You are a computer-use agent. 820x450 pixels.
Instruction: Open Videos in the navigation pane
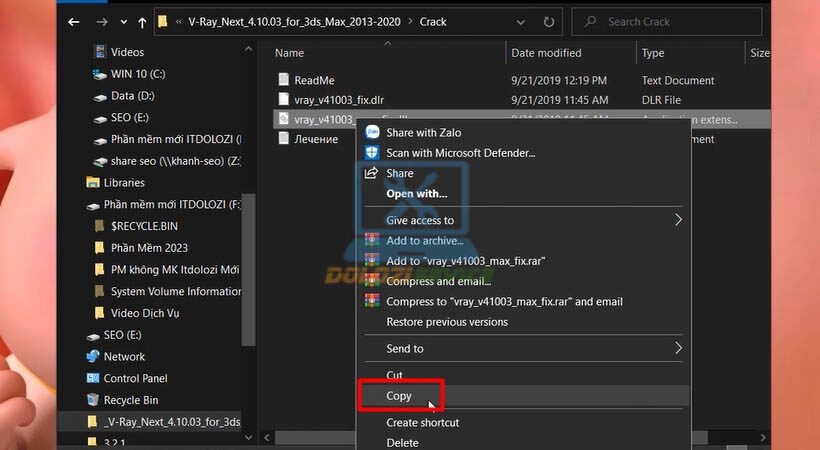click(x=127, y=52)
